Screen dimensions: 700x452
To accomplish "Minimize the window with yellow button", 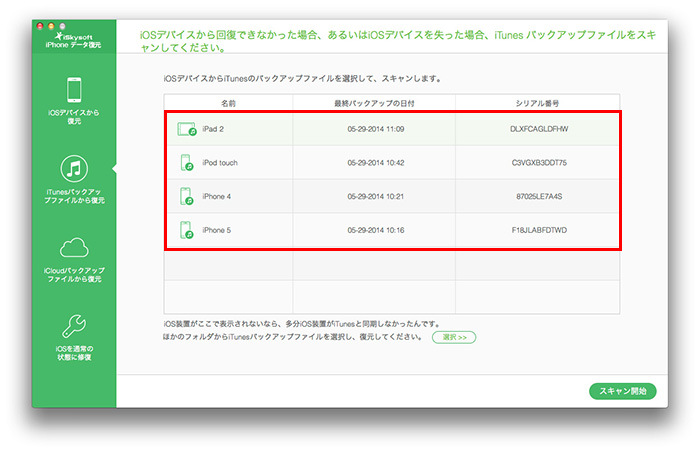I will coord(51,26).
